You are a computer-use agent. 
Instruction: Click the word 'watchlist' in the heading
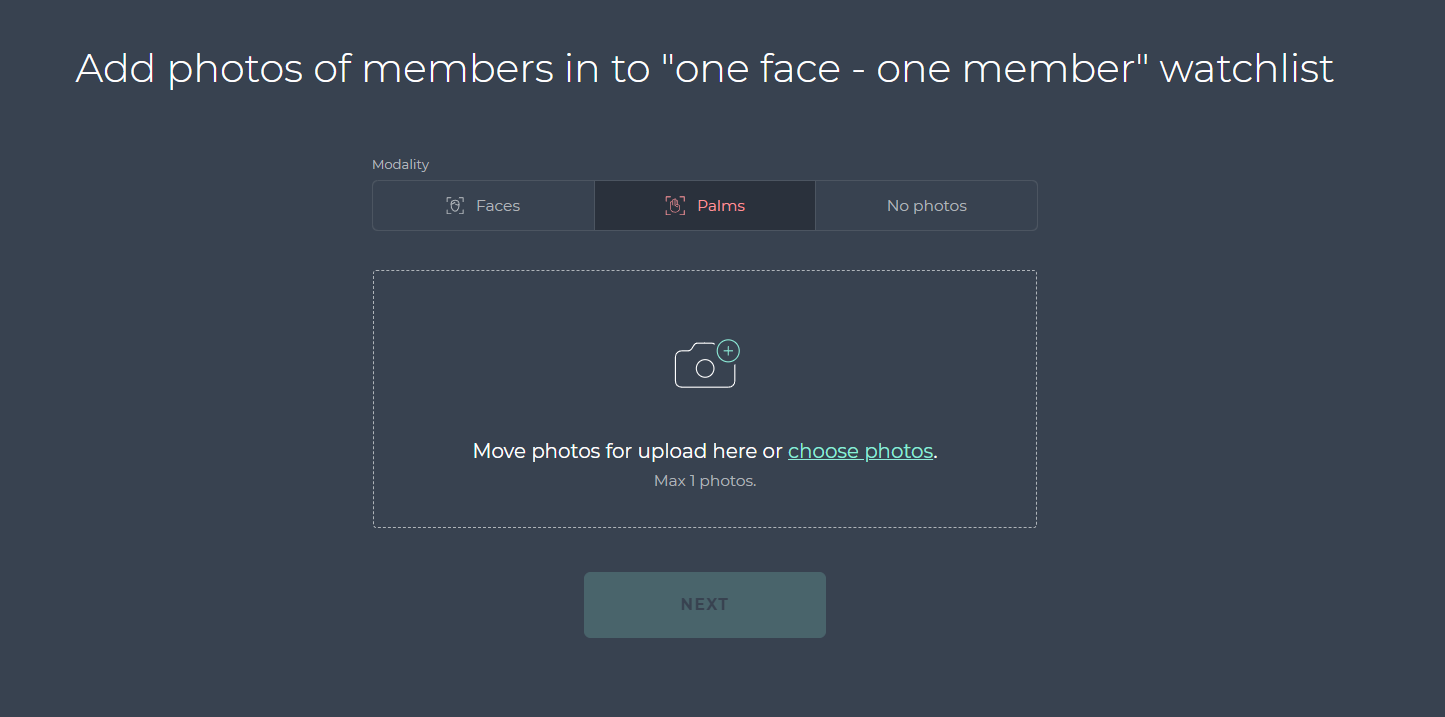pyautogui.click(x=1246, y=69)
